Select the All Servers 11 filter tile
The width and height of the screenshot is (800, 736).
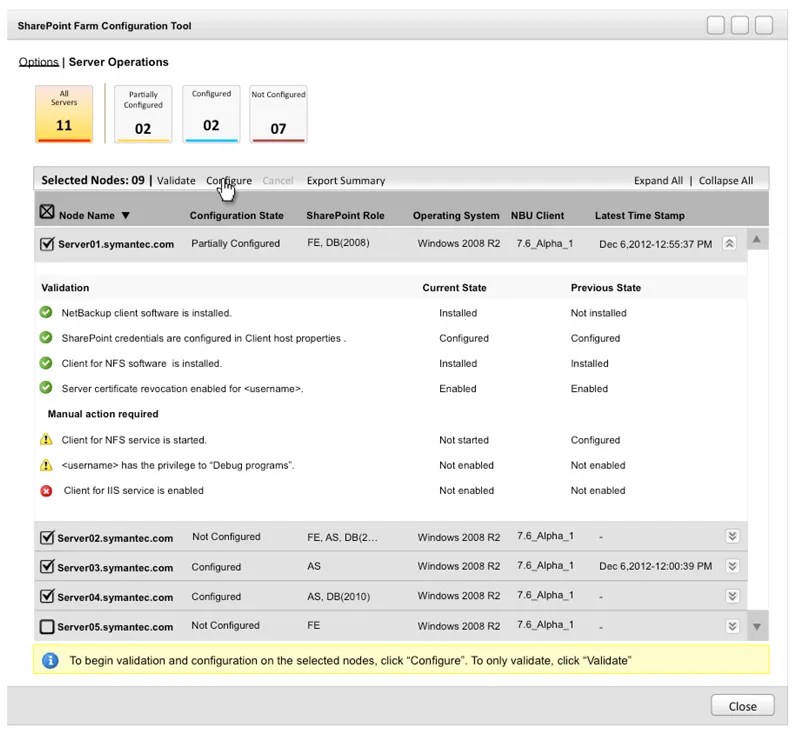pyautogui.click(x=64, y=114)
